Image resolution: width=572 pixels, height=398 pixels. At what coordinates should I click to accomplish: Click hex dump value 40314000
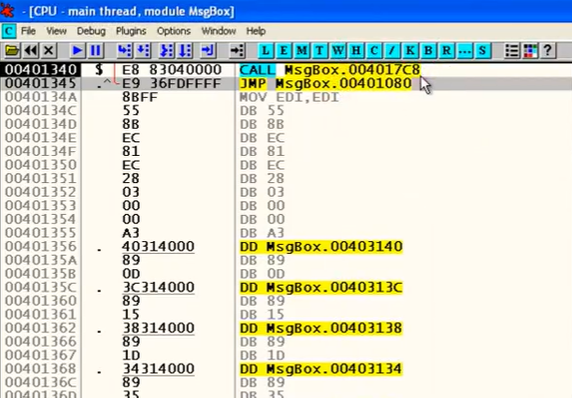tap(158, 247)
